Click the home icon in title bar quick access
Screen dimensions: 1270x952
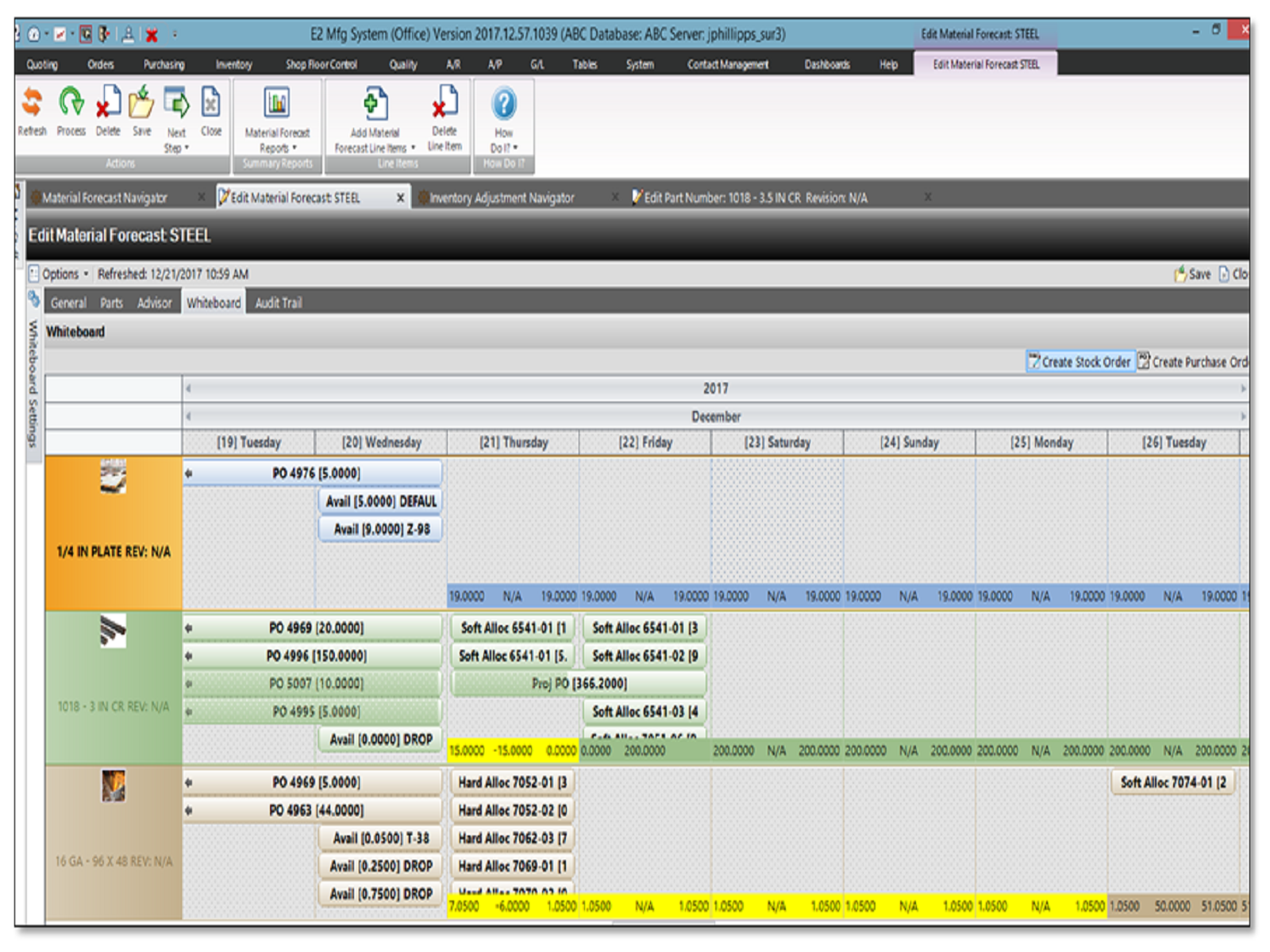point(34,35)
